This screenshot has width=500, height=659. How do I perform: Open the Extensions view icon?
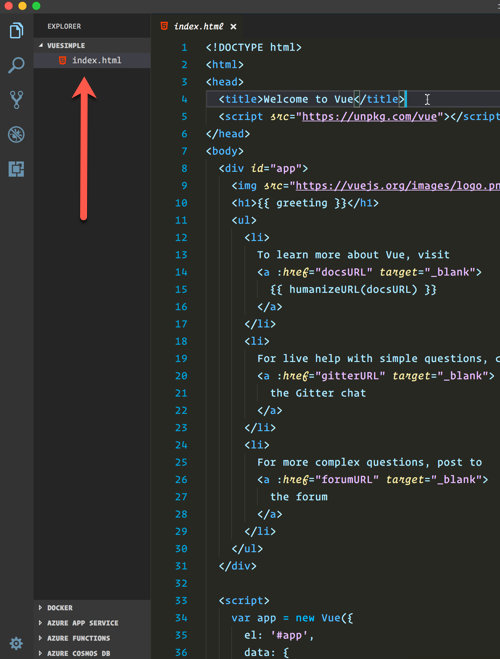16,169
